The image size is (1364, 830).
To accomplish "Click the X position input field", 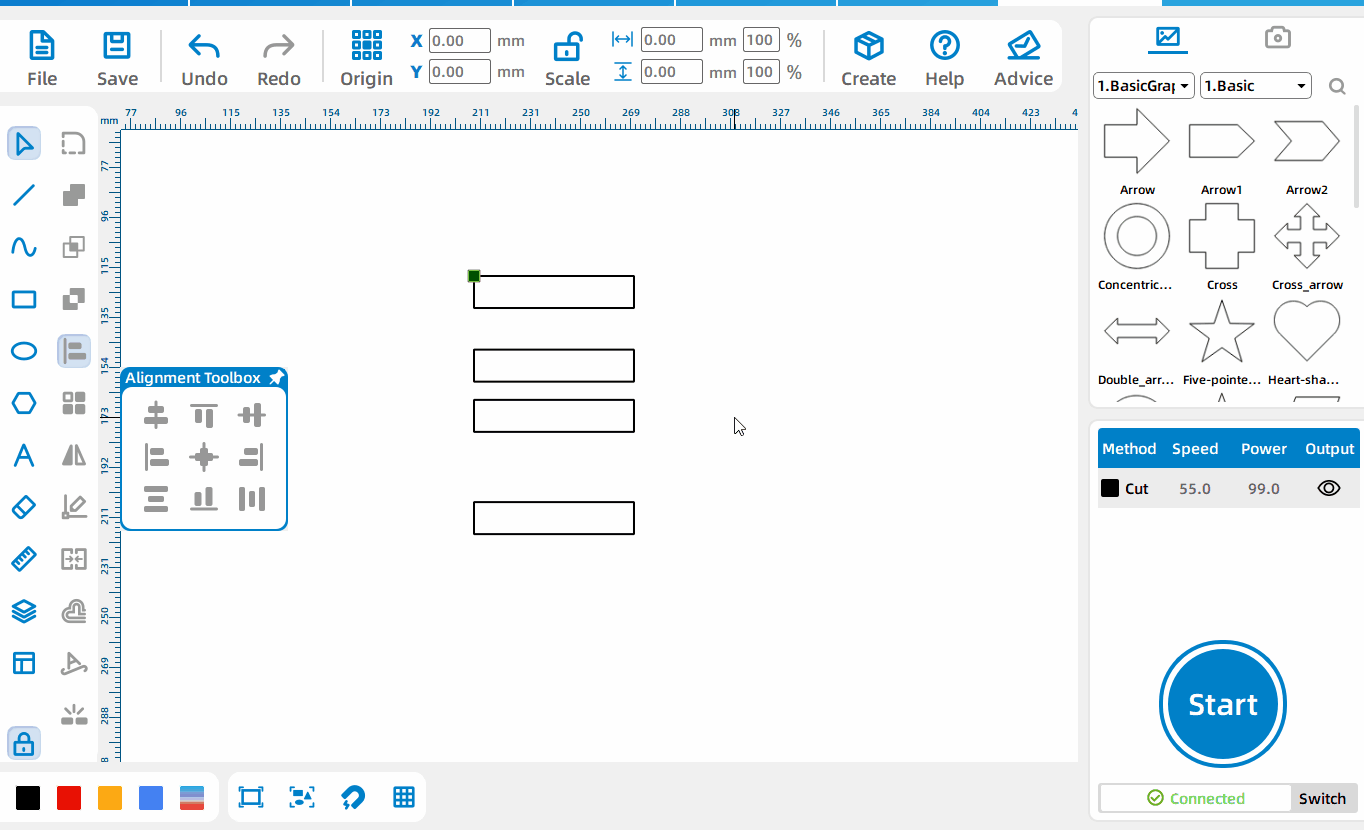I will (x=460, y=41).
